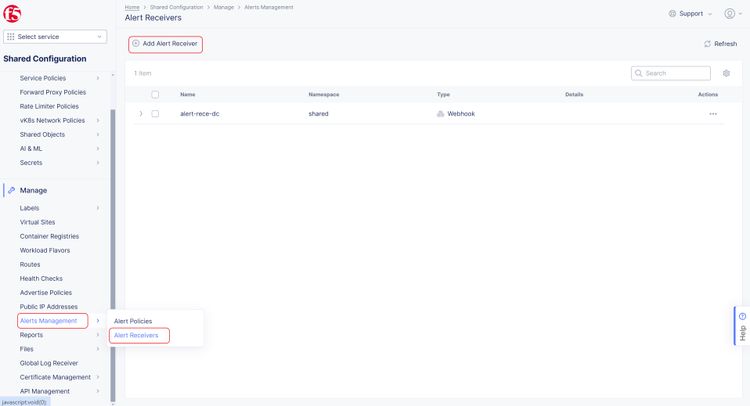Click the Refresh button
The width and height of the screenshot is (750, 406).
point(720,44)
